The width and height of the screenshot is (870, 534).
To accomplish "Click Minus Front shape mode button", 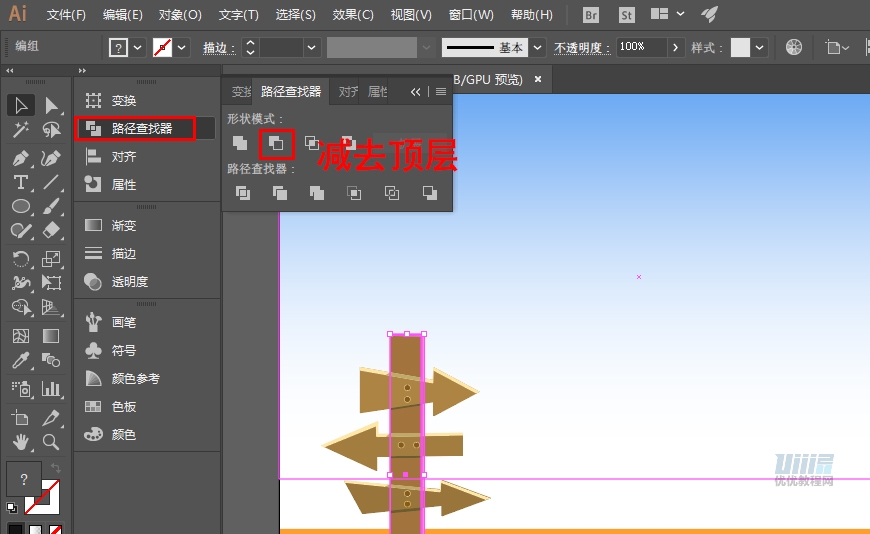I will 276,143.
